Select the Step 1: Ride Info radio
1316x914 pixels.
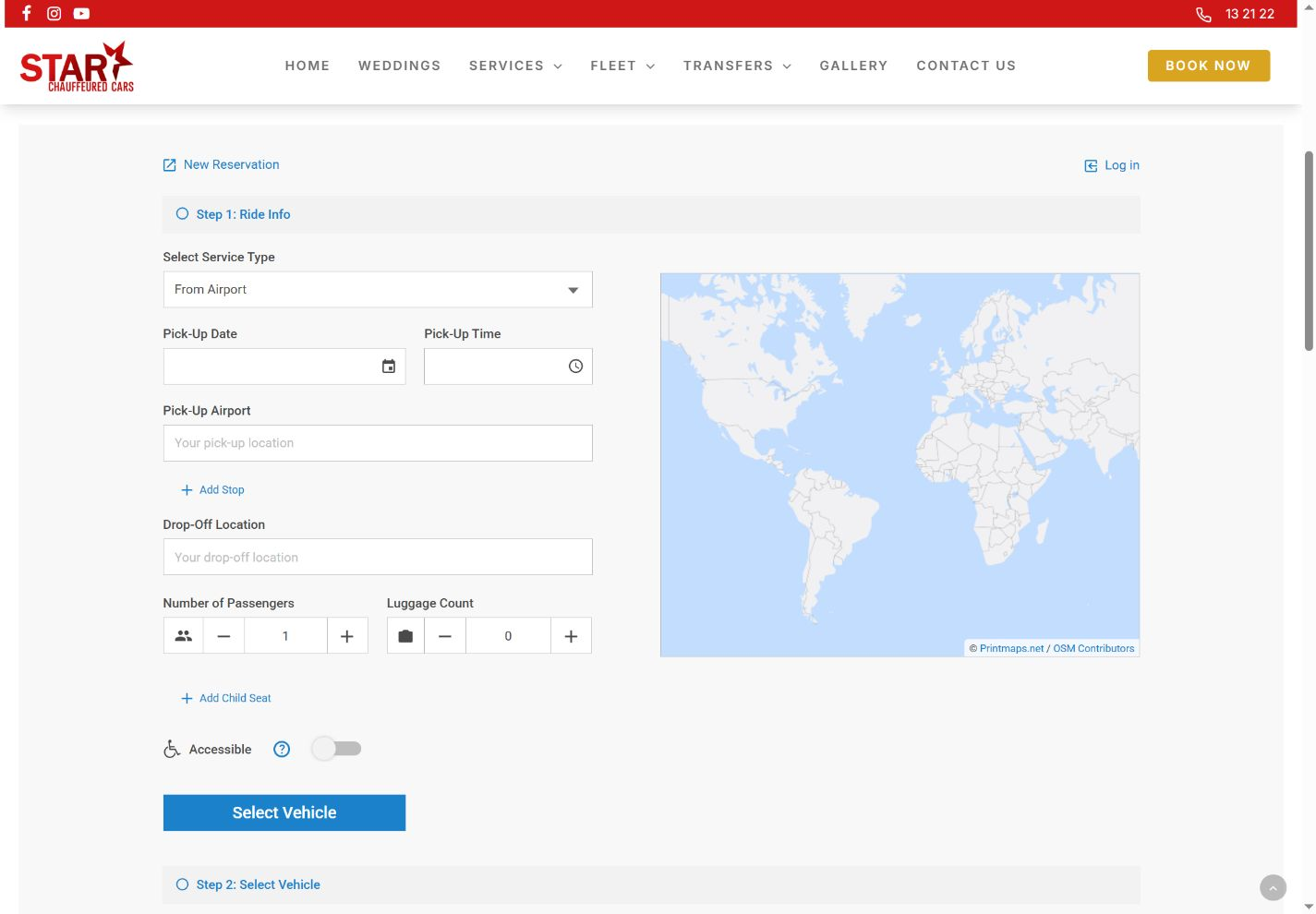182,213
